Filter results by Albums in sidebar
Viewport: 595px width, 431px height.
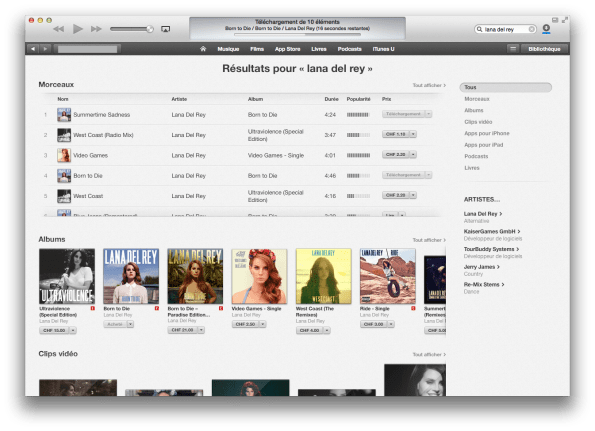coord(474,110)
